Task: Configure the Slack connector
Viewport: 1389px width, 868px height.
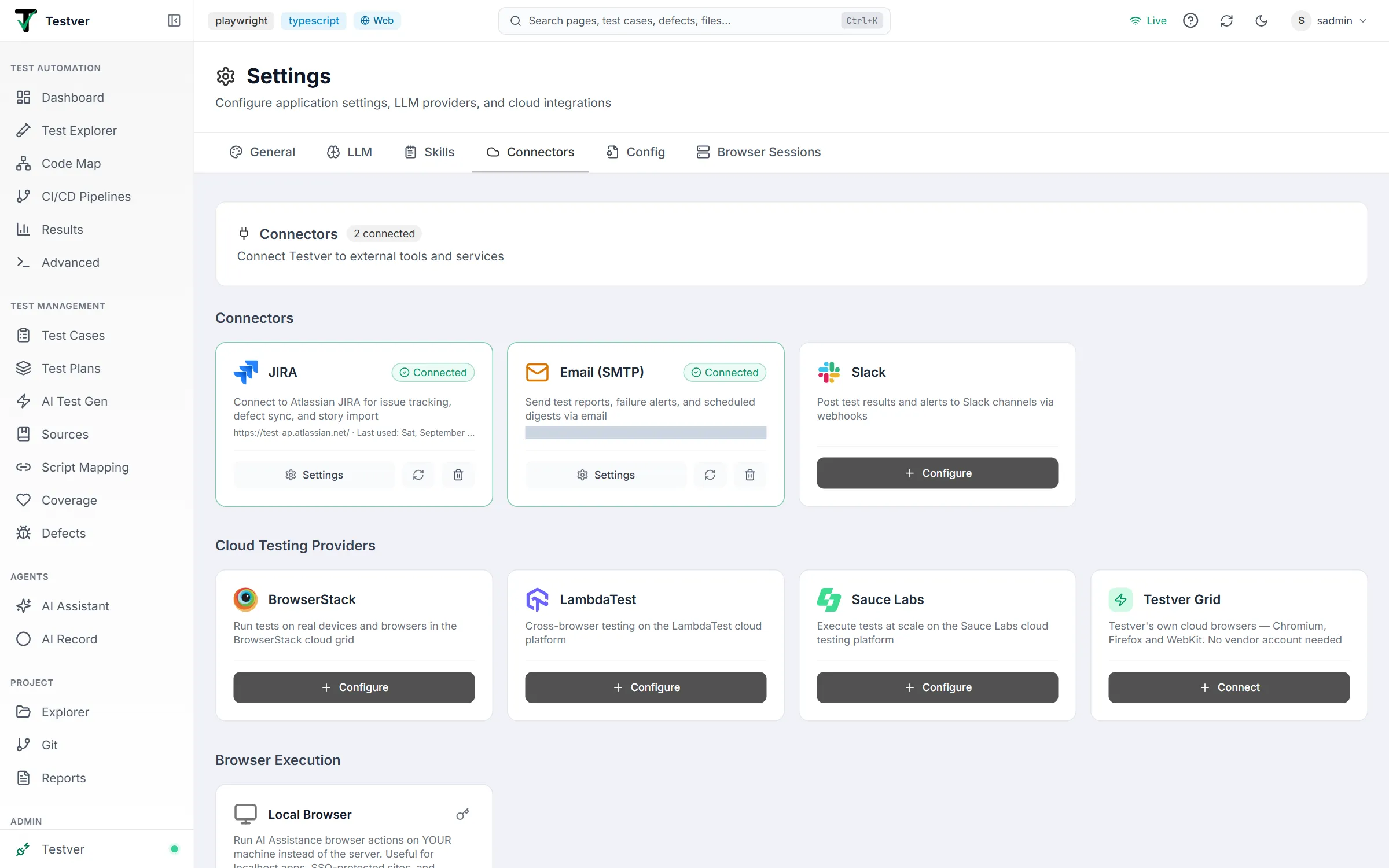Action: tap(937, 473)
